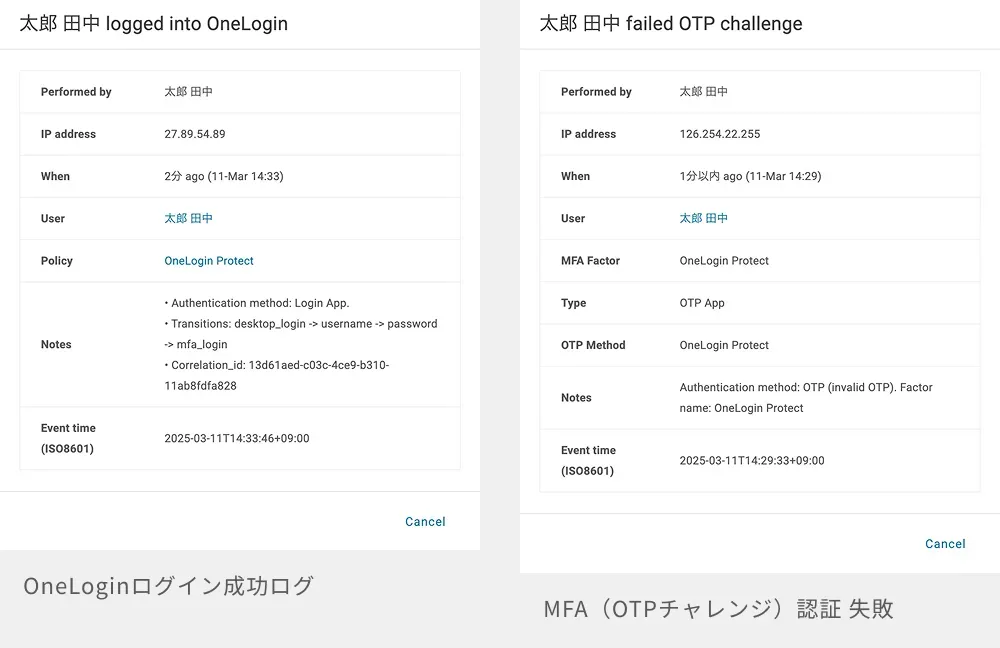Click the IP address 126.254.22.255
This screenshot has width=1000, height=648.
(x=719, y=134)
